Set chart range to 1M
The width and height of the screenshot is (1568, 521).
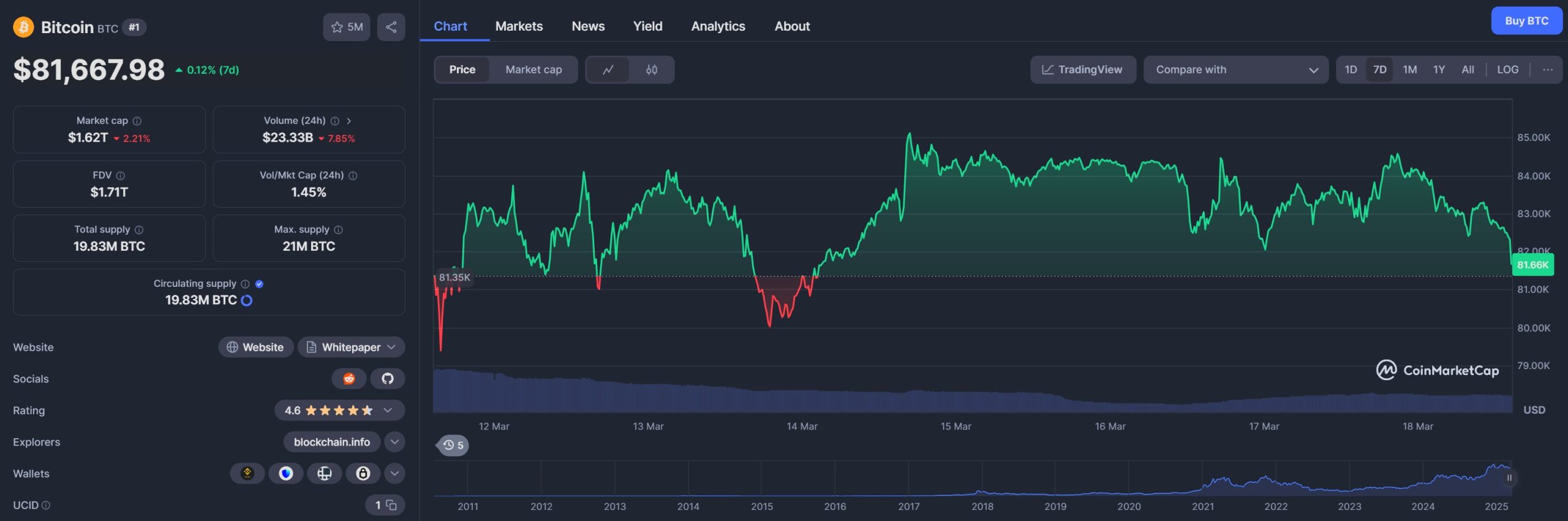(1409, 70)
